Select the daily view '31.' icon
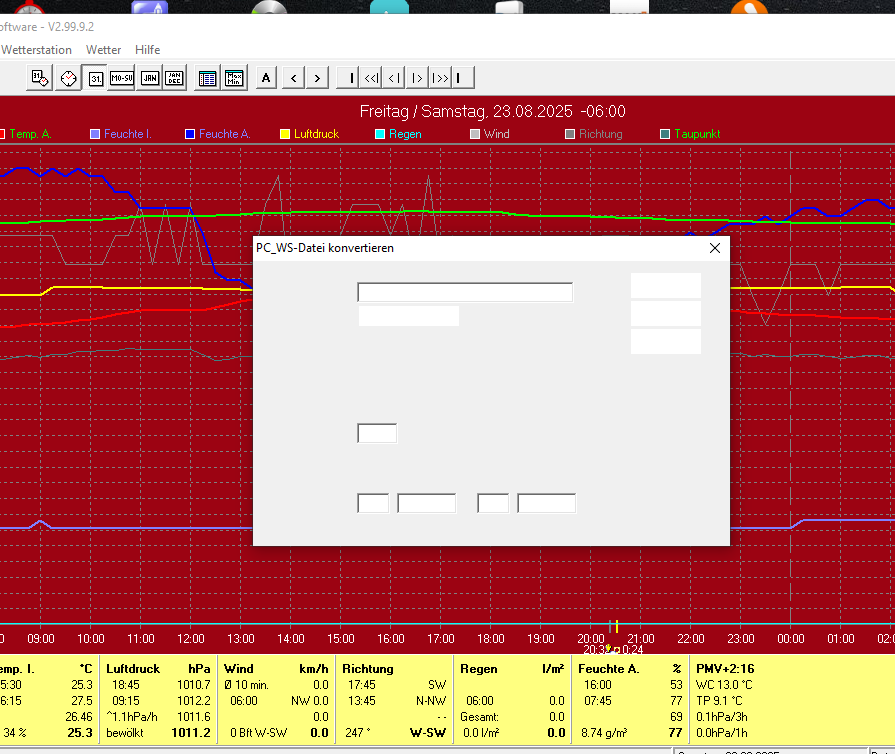 [95, 78]
